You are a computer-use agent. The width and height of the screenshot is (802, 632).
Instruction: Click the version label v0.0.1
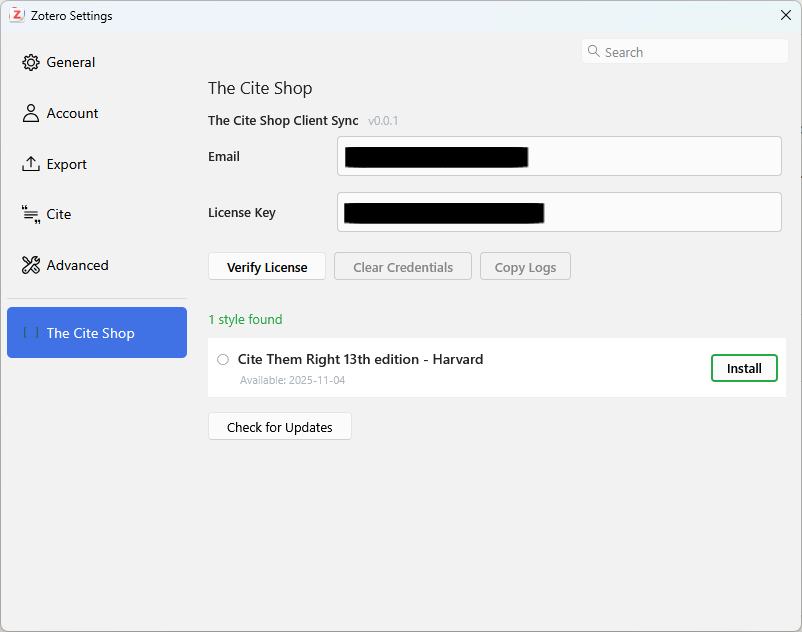pos(383,121)
